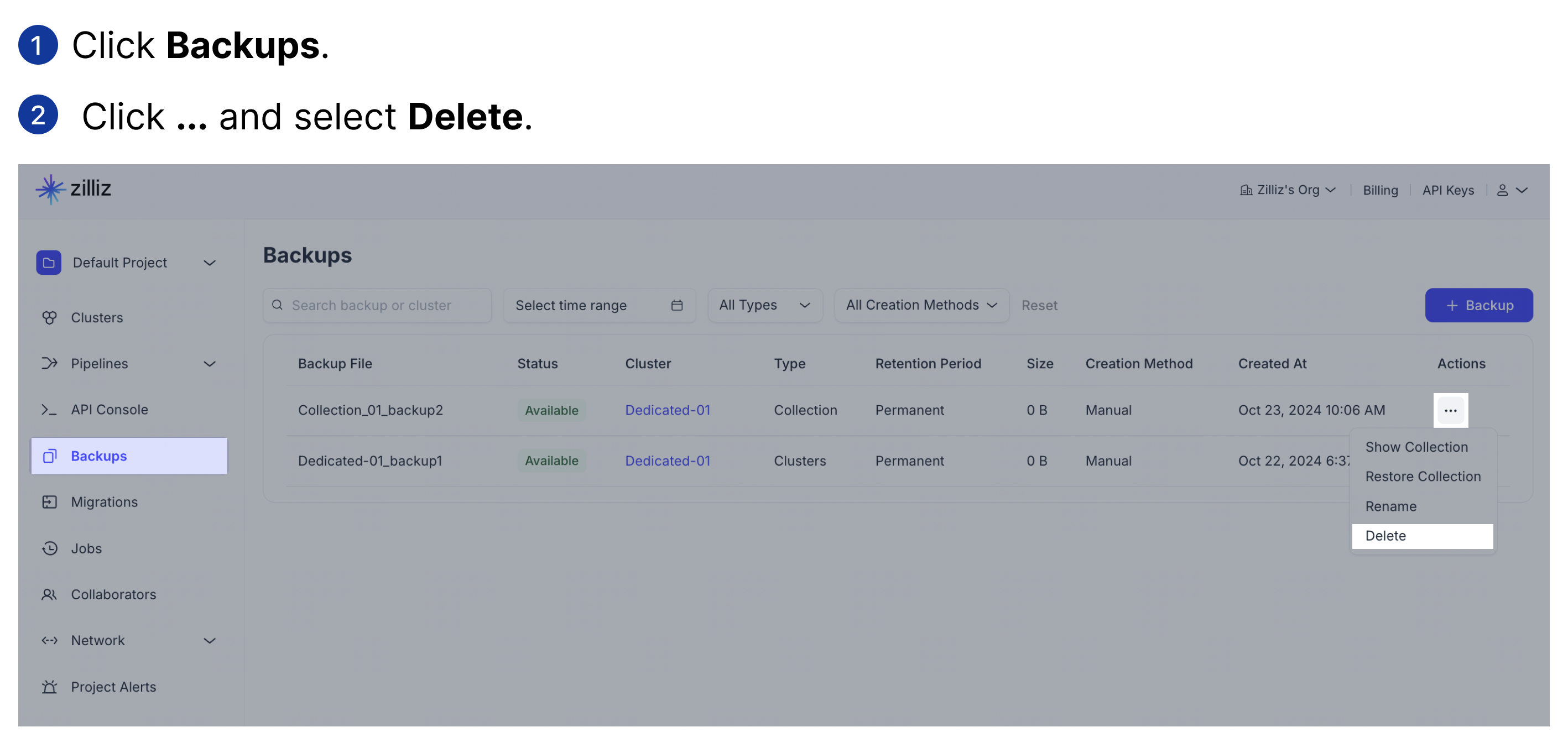This screenshot has width=1568, height=748.
Task: Open the All Creation Methods dropdown
Action: 921,306
